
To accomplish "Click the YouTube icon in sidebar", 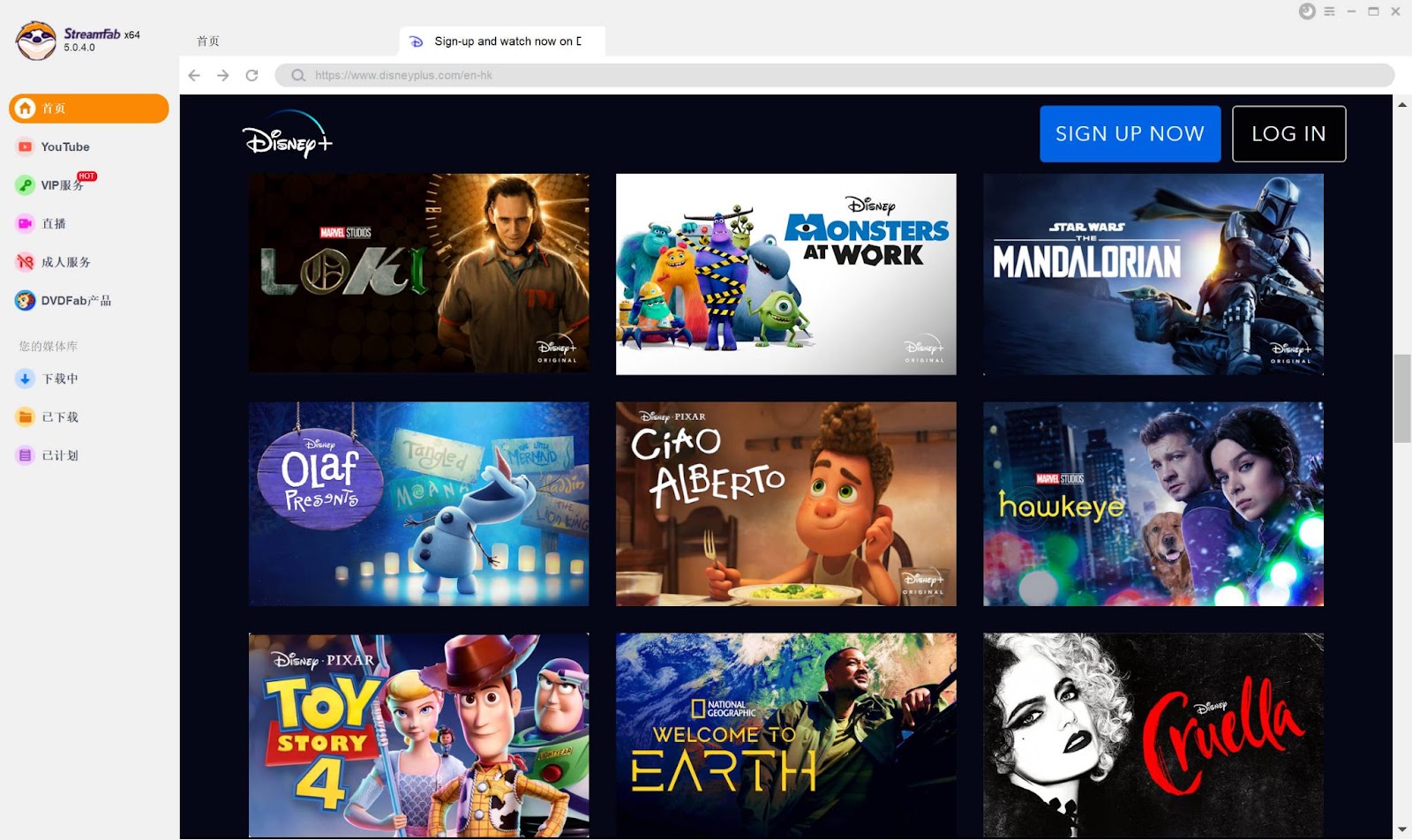I will pos(26,147).
